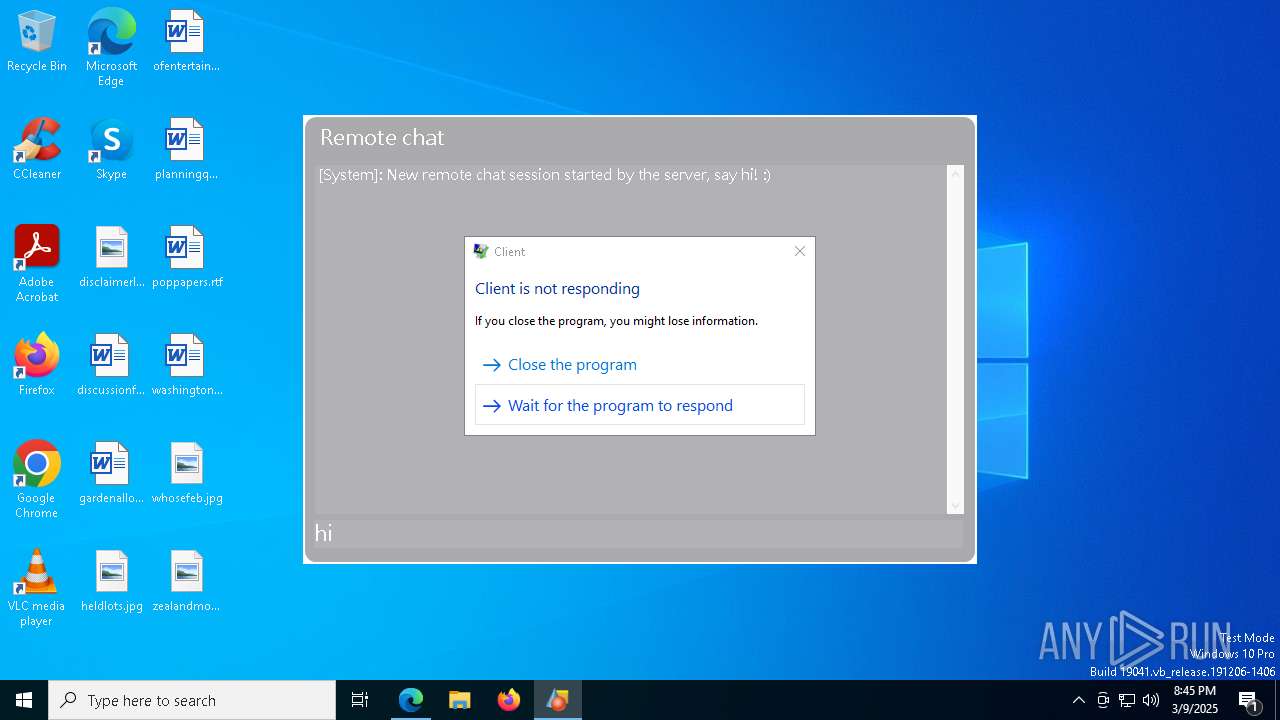Select Microsoft Edge desktop shortcut
The image size is (1280, 720).
tap(111, 47)
